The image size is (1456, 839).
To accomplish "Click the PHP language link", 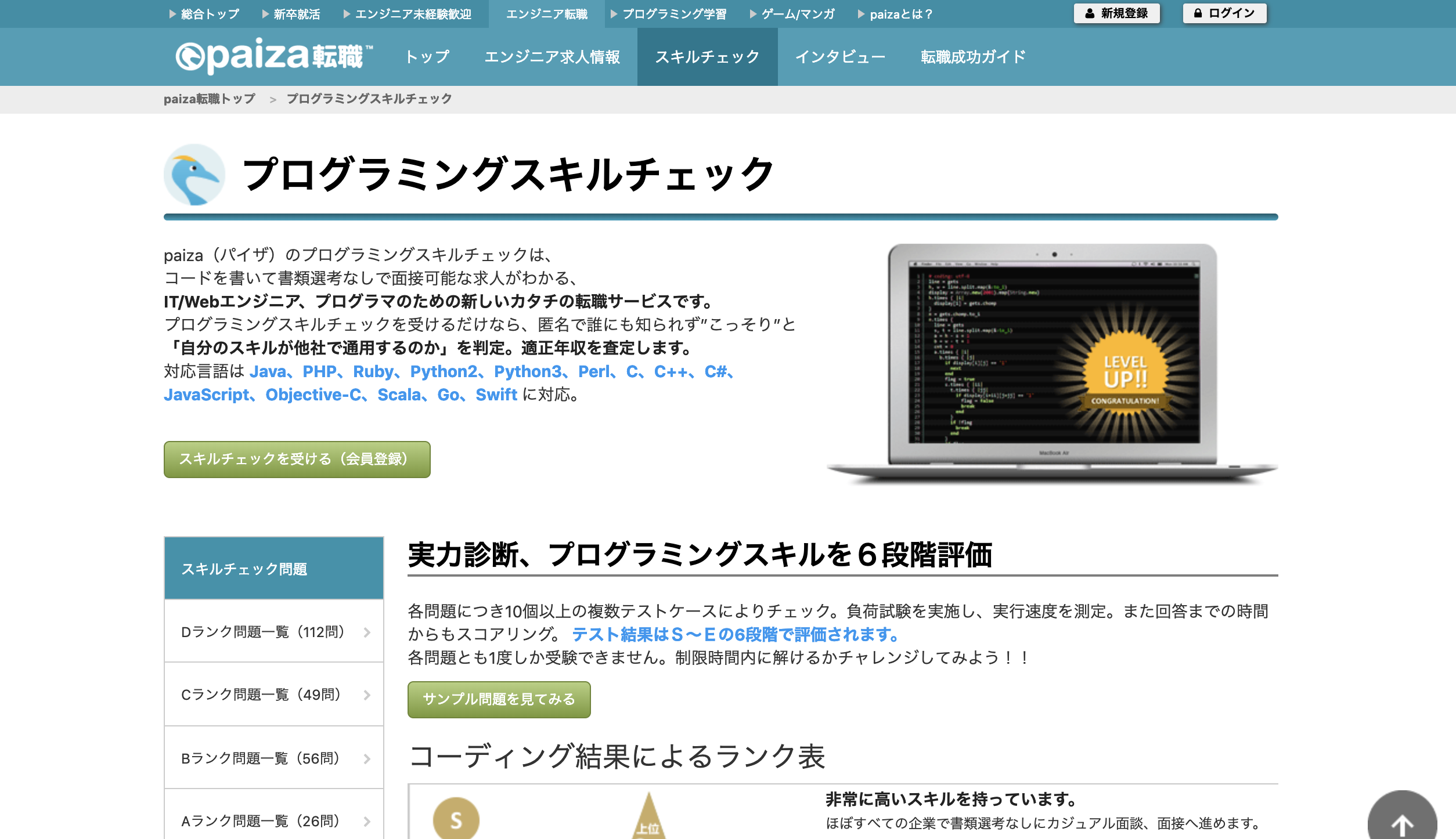I will click(x=319, y=371).
